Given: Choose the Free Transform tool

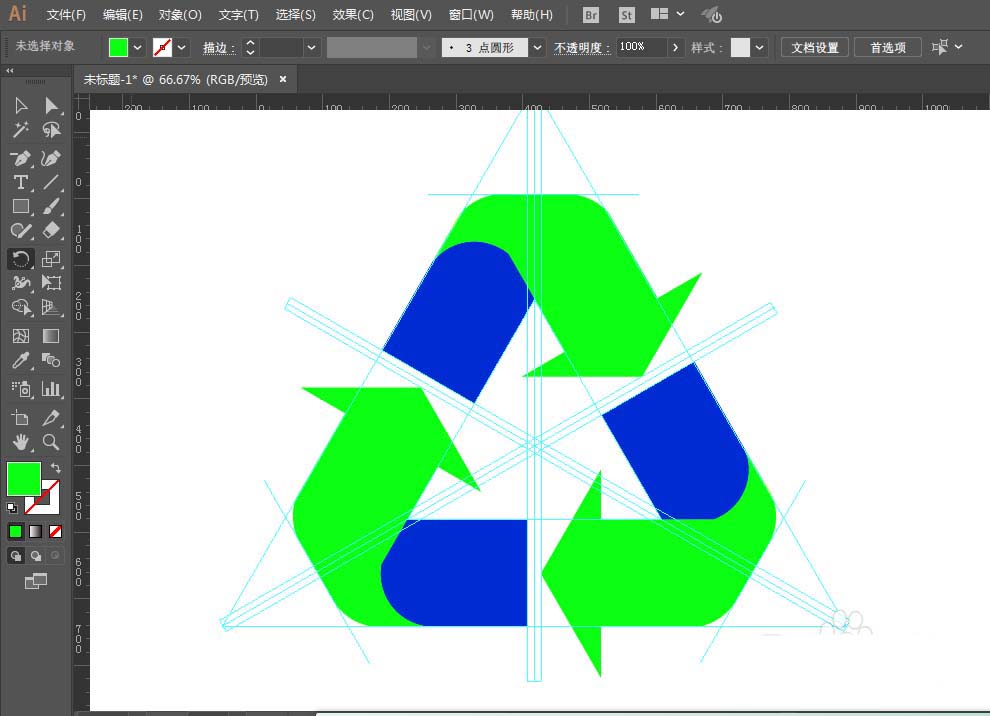Looking at the screenshot, I should [x=51, y=283].
